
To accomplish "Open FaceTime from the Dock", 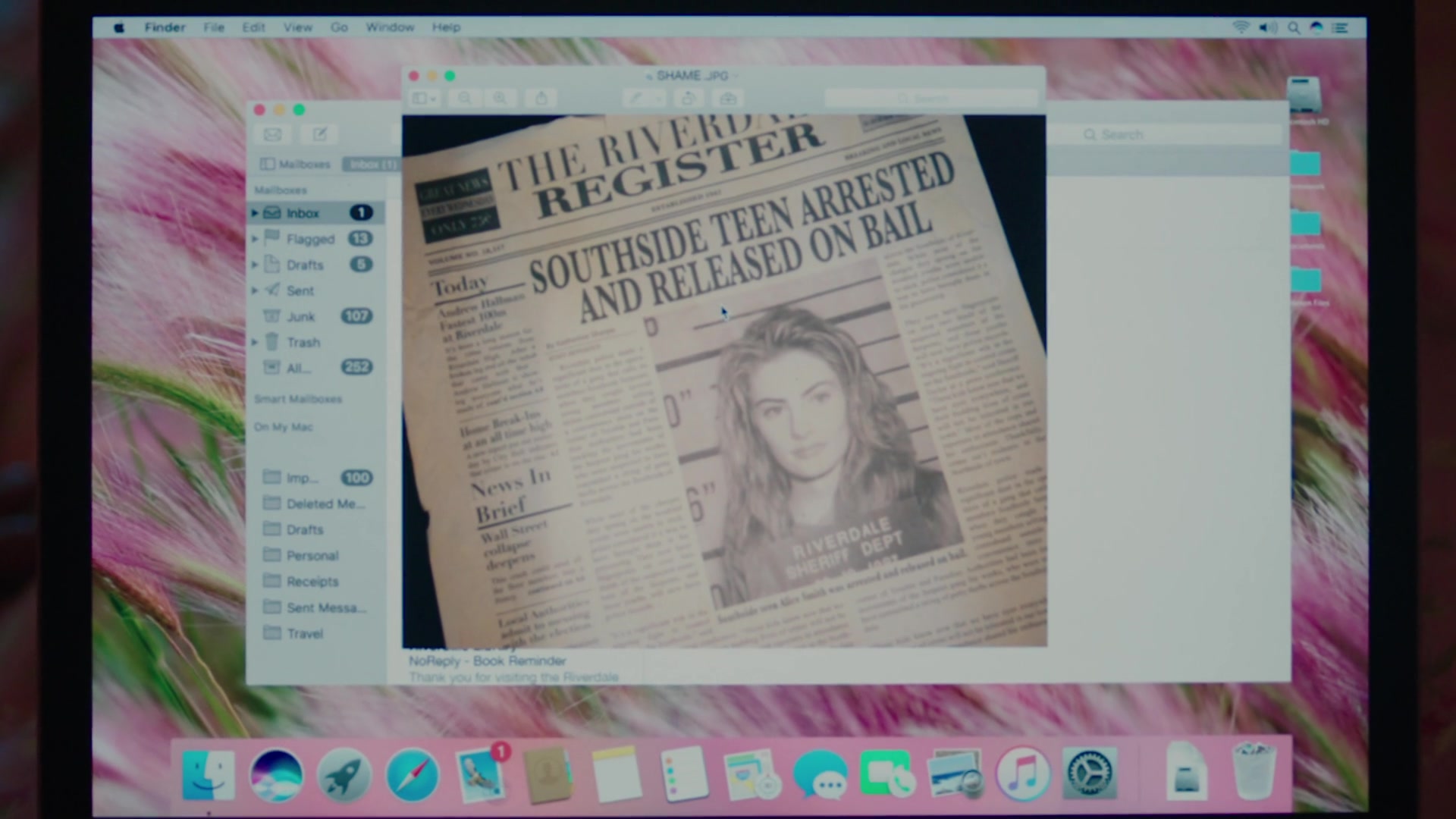I will [x=886, y=775].
